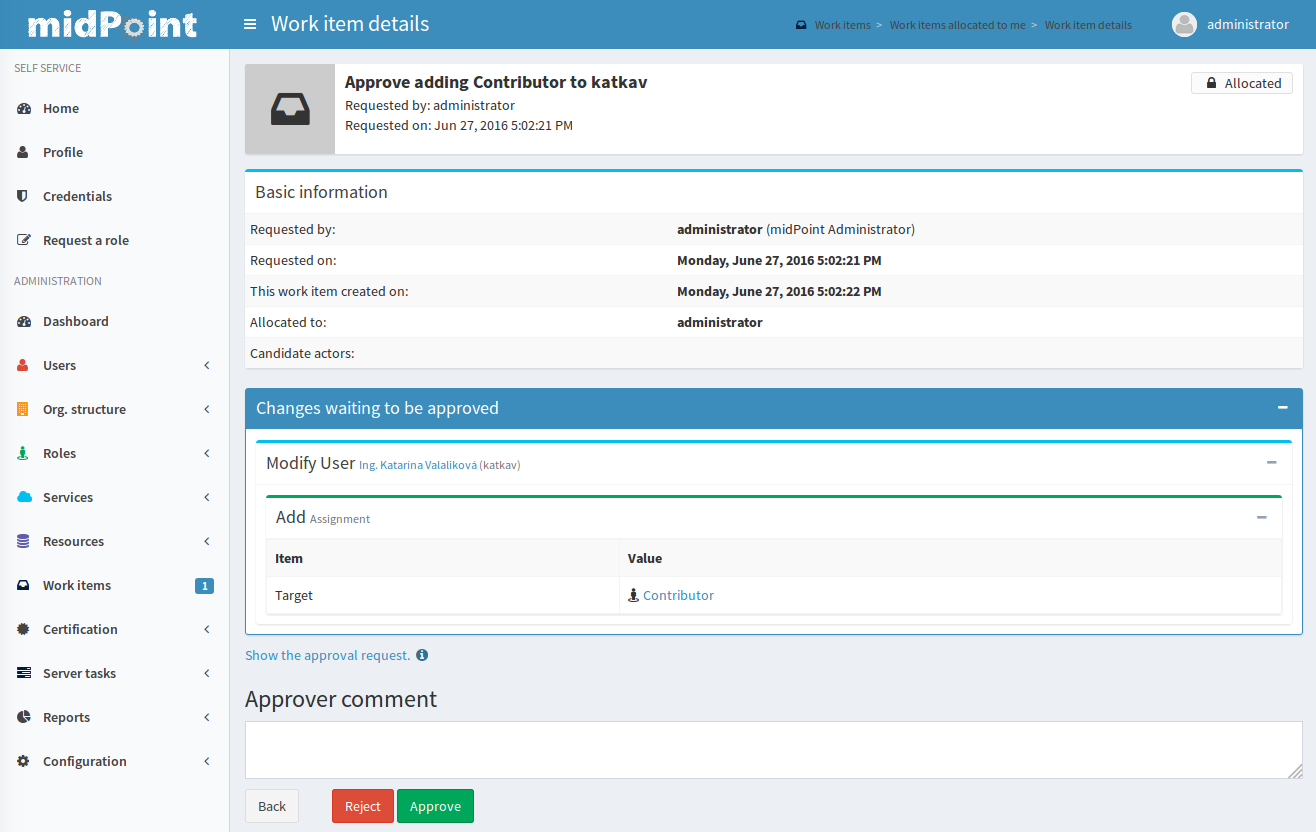Screen dimensions: 1316x832
Task: Open the Contributor role link
Action: point(678,595)
